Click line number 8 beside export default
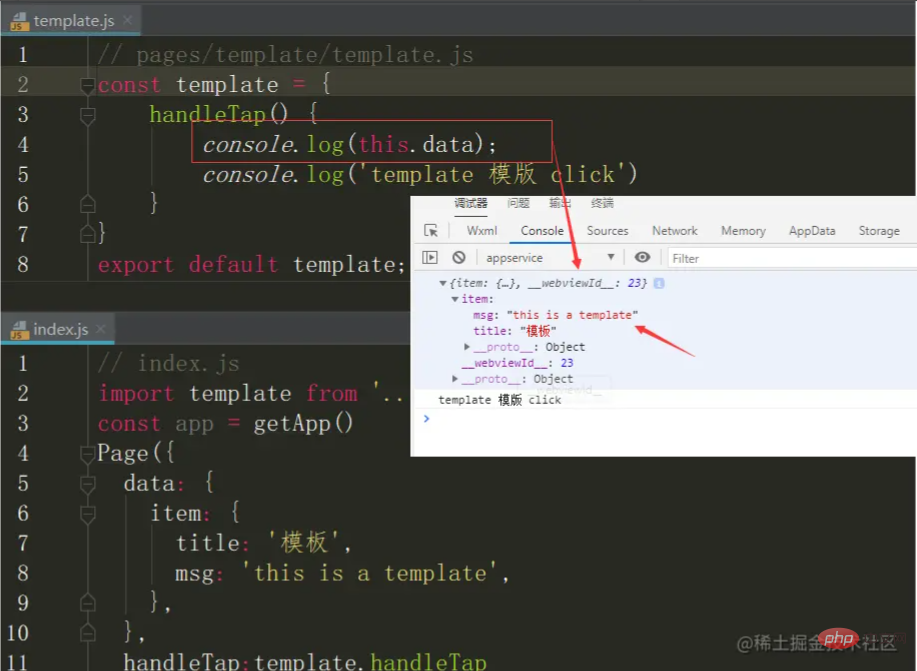This screenshot has width=917, height=671. tap(23, 264)
